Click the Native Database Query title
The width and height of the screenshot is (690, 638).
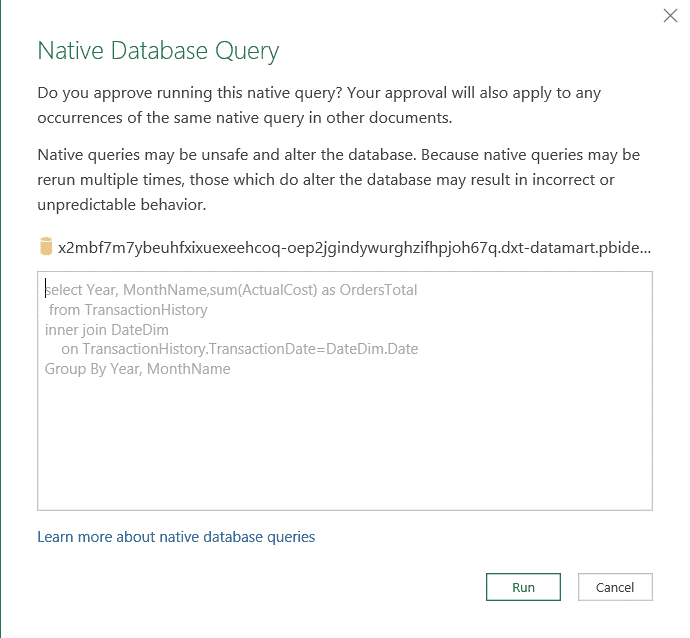[x=158, y=51]
